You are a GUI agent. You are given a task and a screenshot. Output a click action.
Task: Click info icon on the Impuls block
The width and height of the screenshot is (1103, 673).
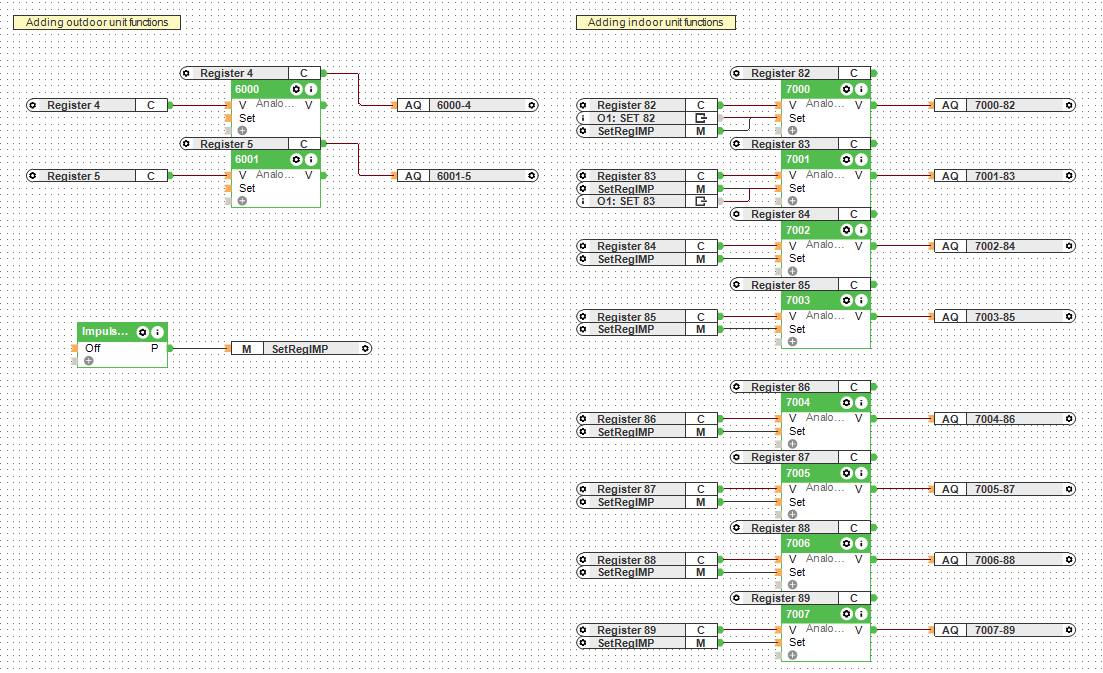click(158, 332)
